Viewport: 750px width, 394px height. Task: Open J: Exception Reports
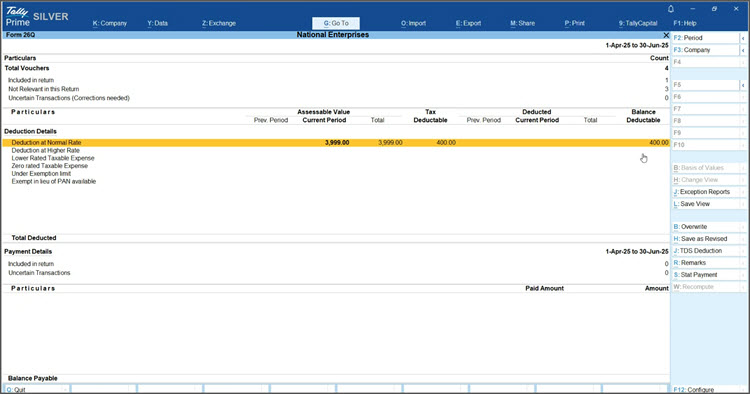pos(706,192)
